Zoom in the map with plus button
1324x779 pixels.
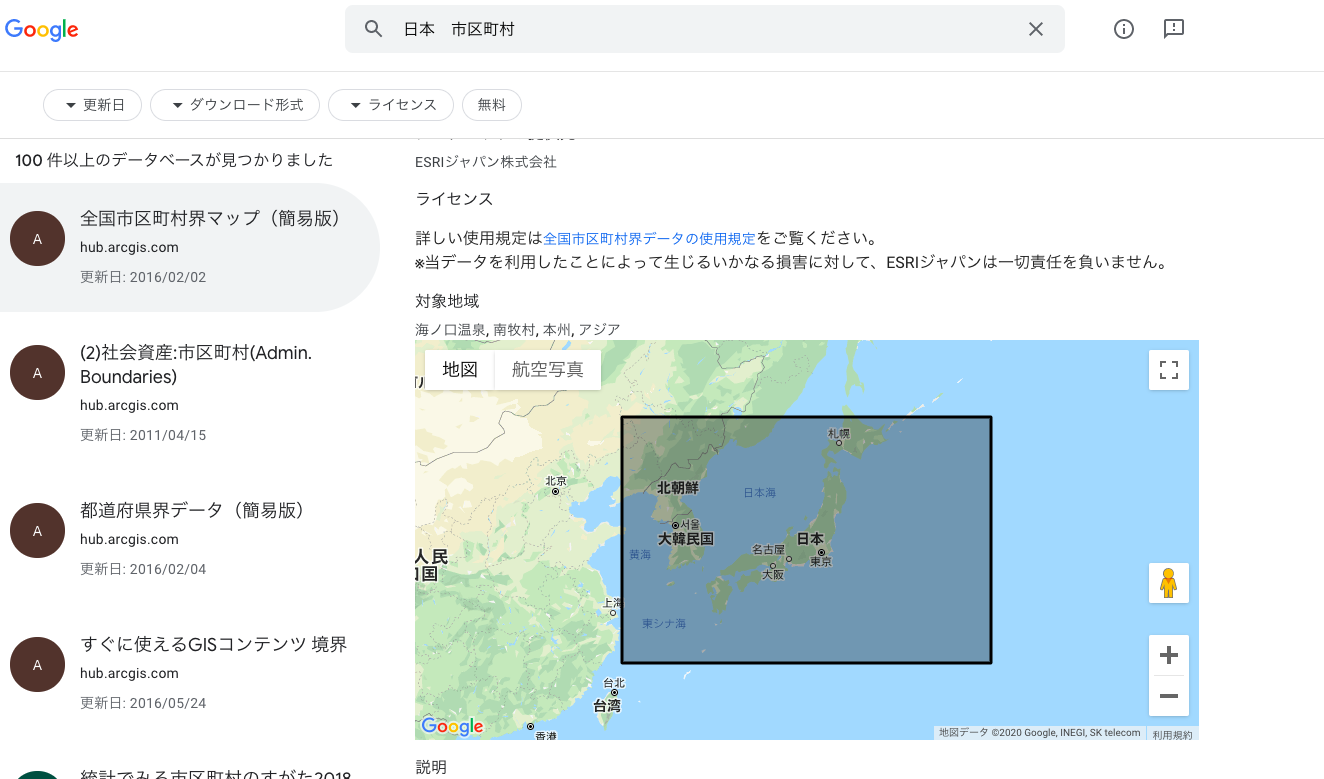[x=1169, y=656]
